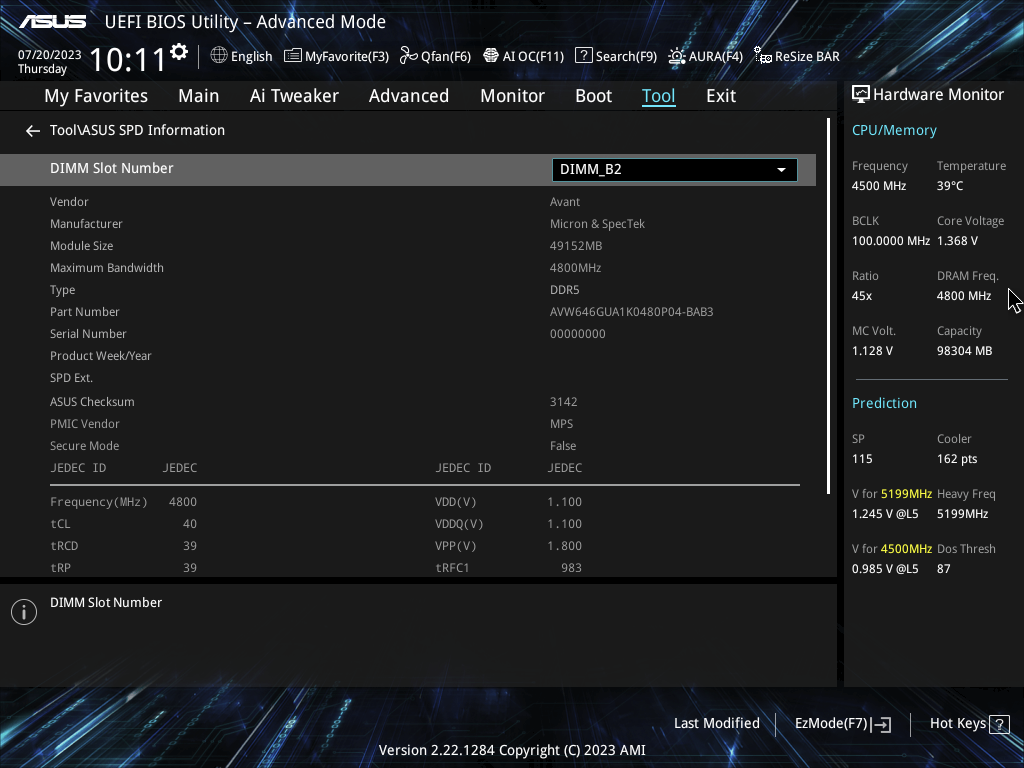
Task: Open MyFavorite list icon
Action: point(293,56)
